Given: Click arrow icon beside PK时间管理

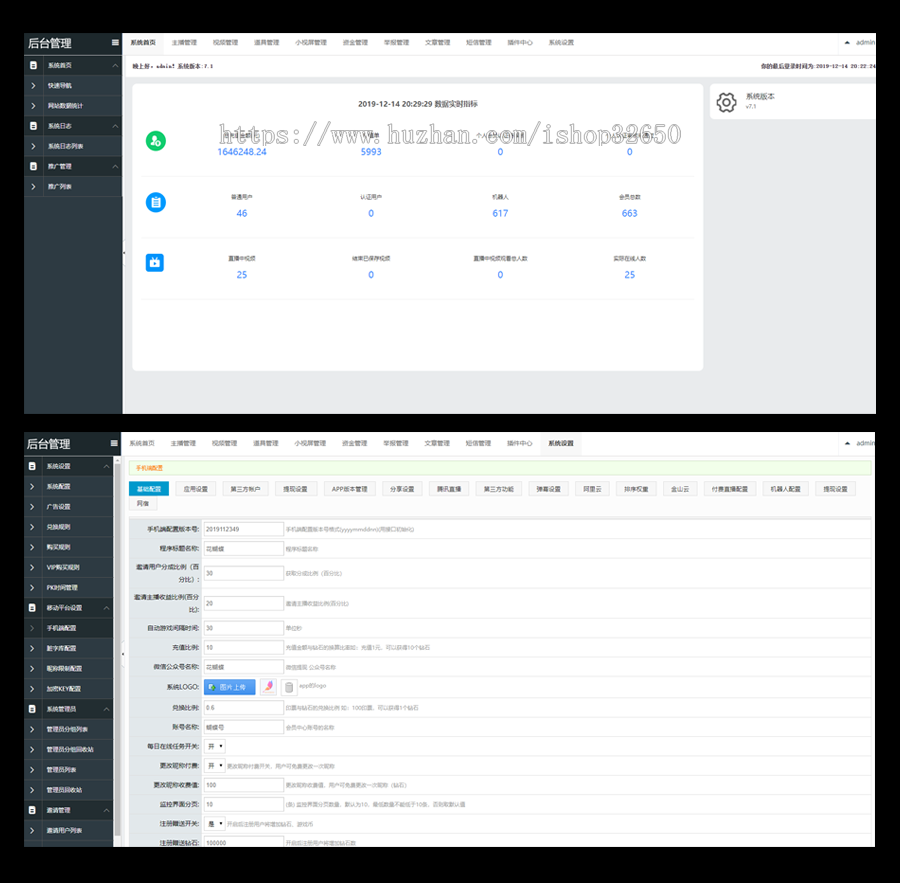Looking at the screenshot, I should click(32, 587).
